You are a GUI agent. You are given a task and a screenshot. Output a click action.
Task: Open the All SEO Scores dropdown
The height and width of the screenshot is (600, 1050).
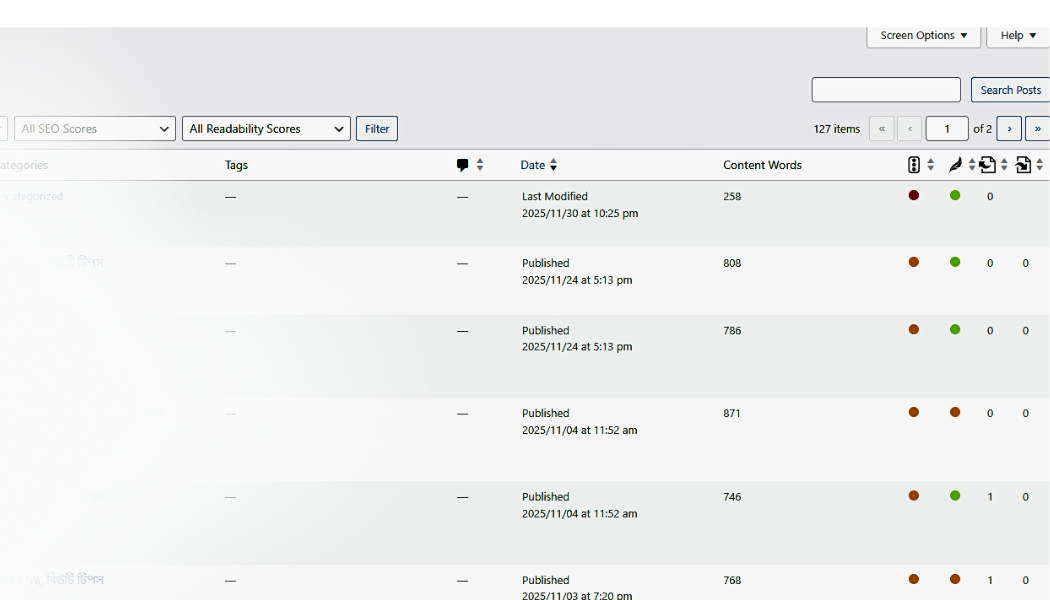click(x=95, y=129)
